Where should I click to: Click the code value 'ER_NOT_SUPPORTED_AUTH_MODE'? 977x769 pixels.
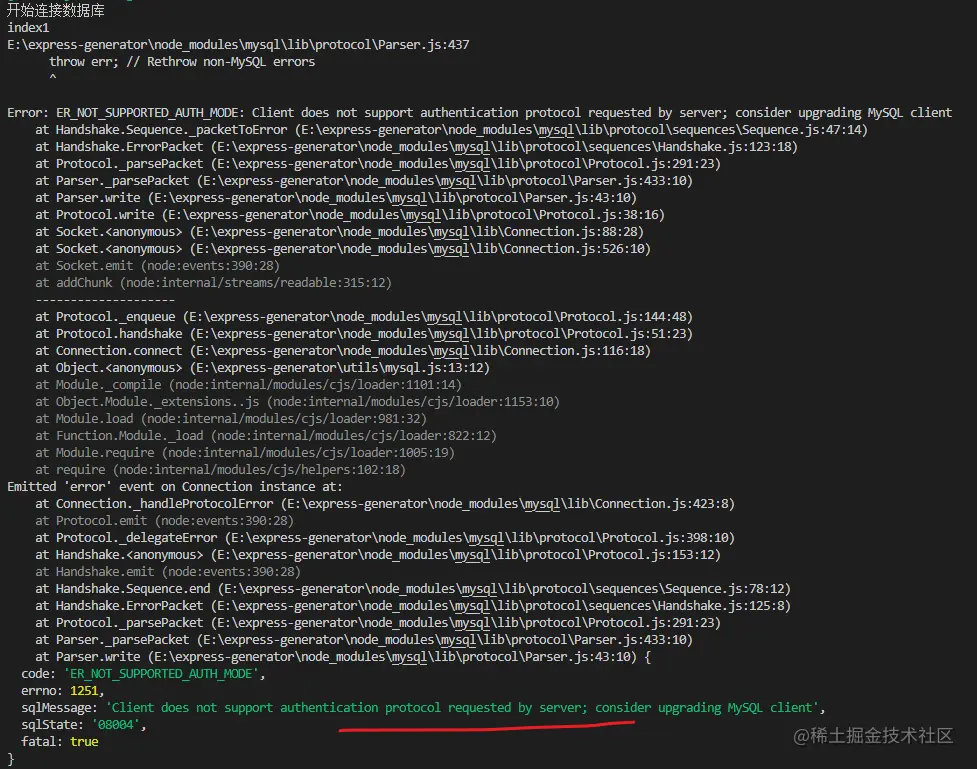tap(161, 674)
